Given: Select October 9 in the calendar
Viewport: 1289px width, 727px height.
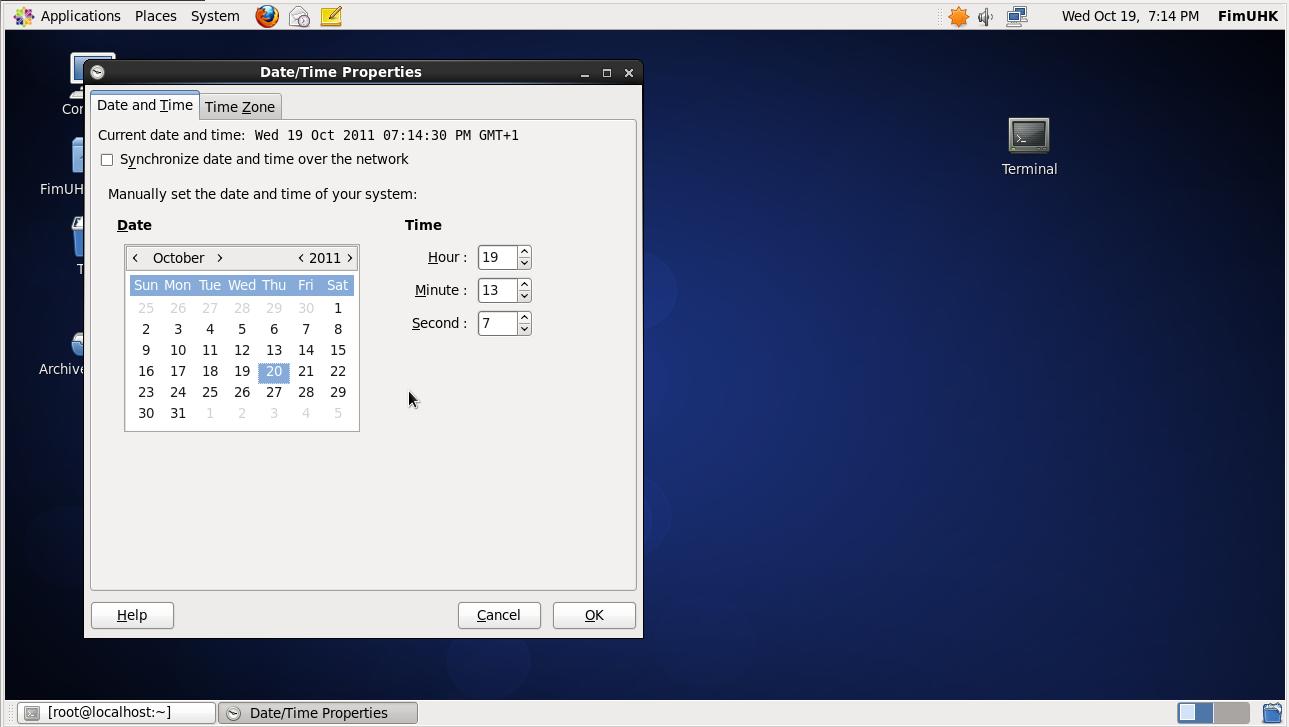Looking at the screenshot, I should click(x=146, y=351).
